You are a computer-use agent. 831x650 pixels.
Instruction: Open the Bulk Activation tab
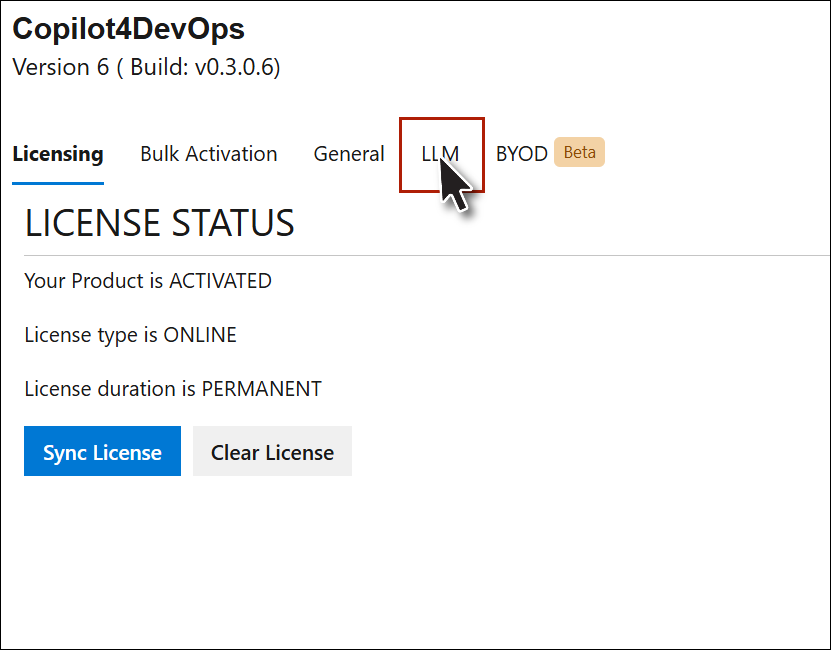(208, 154)
